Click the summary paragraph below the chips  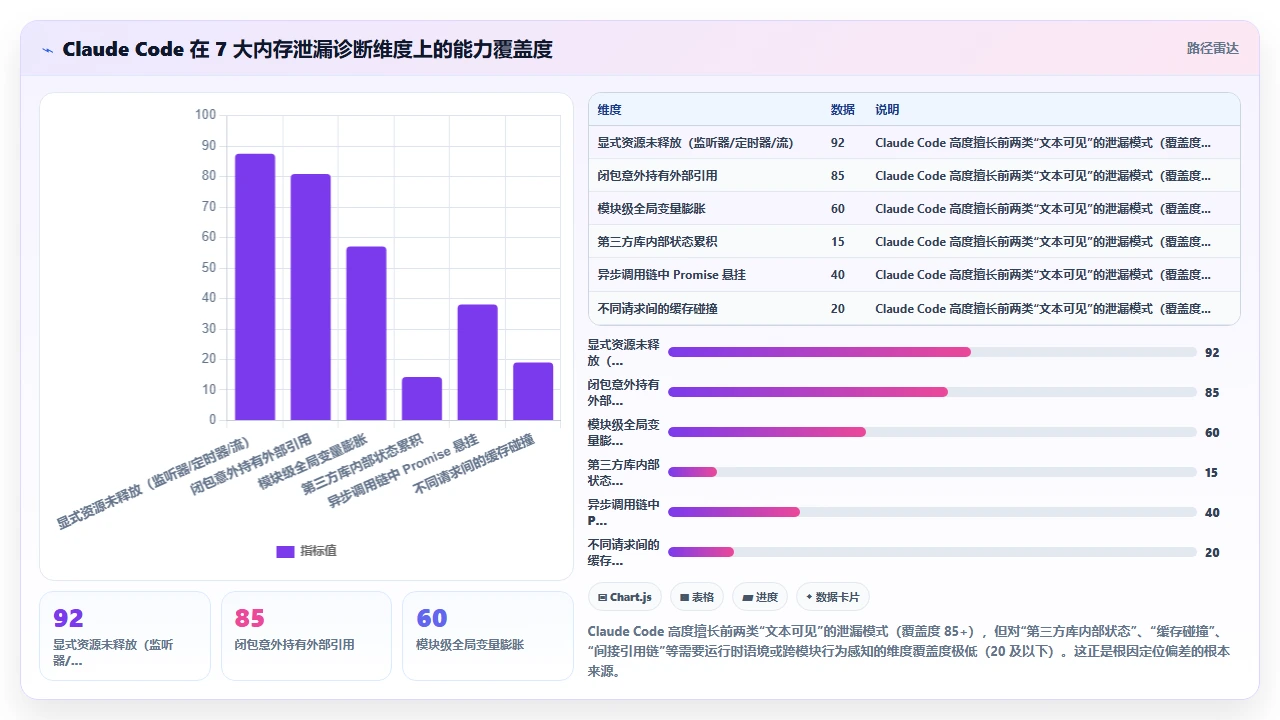tap(909, 651)
